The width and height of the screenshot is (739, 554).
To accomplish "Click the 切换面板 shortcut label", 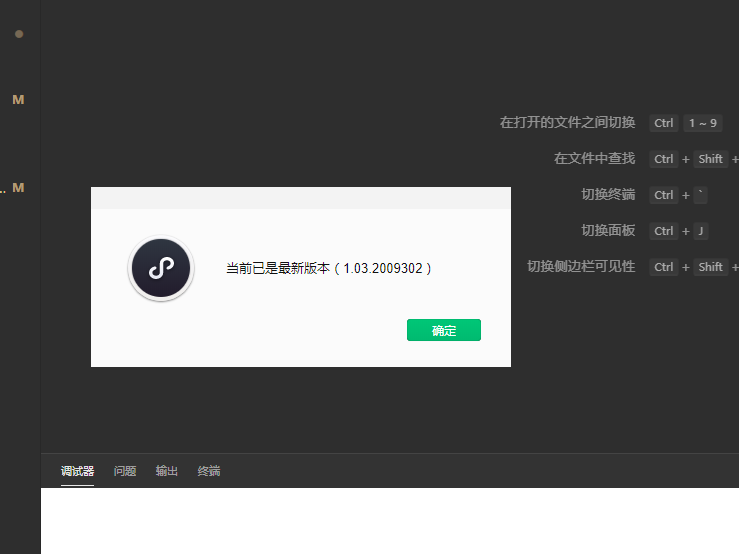I will [x=608, y=231].
